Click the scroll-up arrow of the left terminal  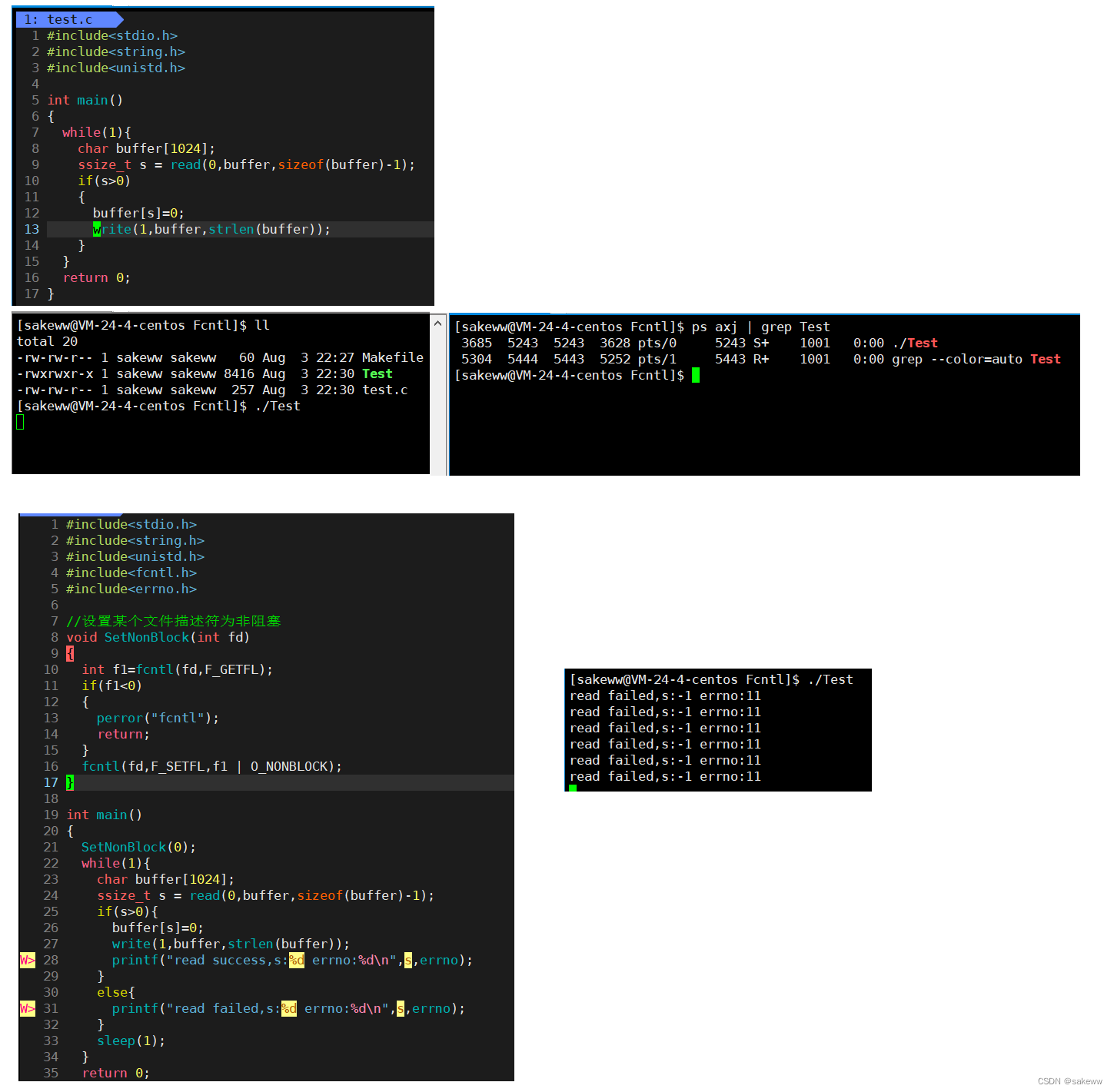tap(437, 324)
